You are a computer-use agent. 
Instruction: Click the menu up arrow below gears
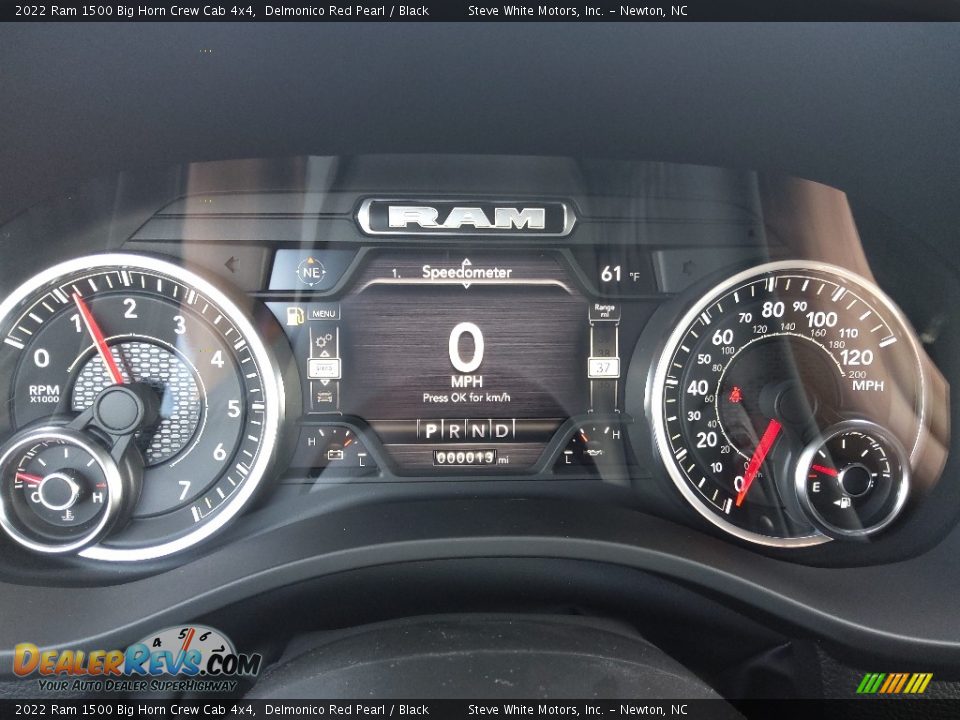(x=324, y=354)
